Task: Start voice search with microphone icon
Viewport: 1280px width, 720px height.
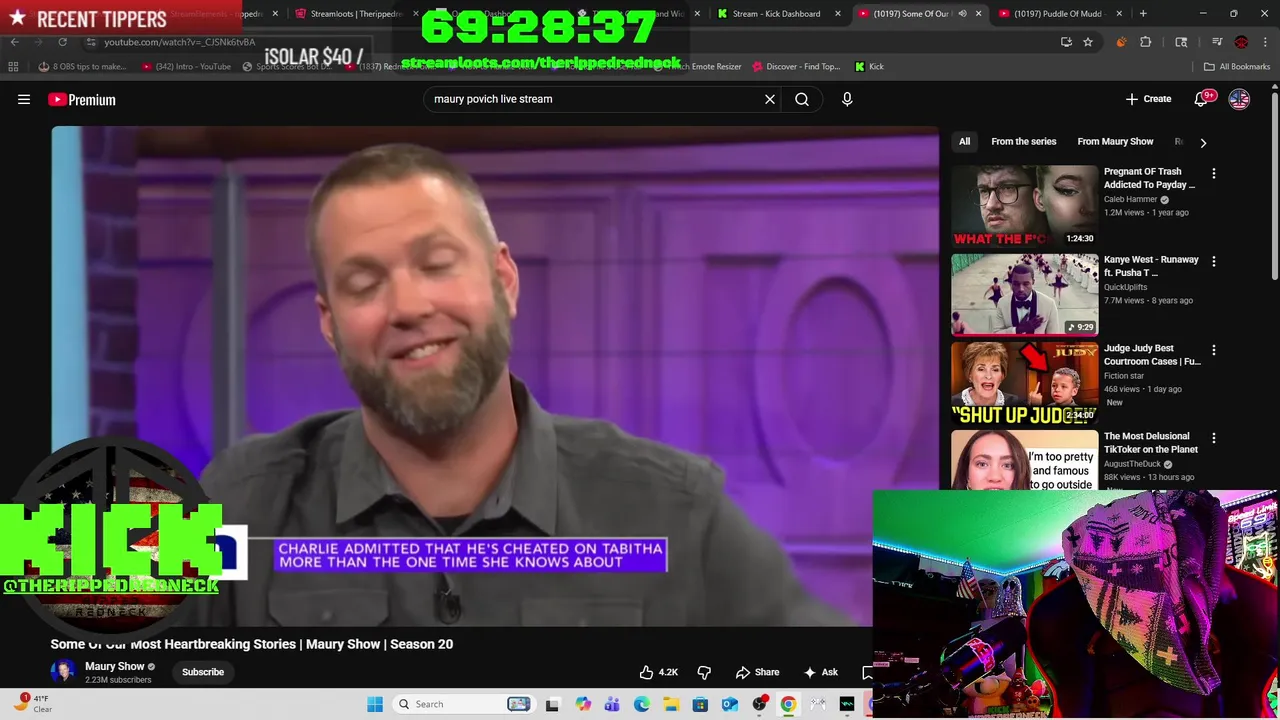Action: 847,99
